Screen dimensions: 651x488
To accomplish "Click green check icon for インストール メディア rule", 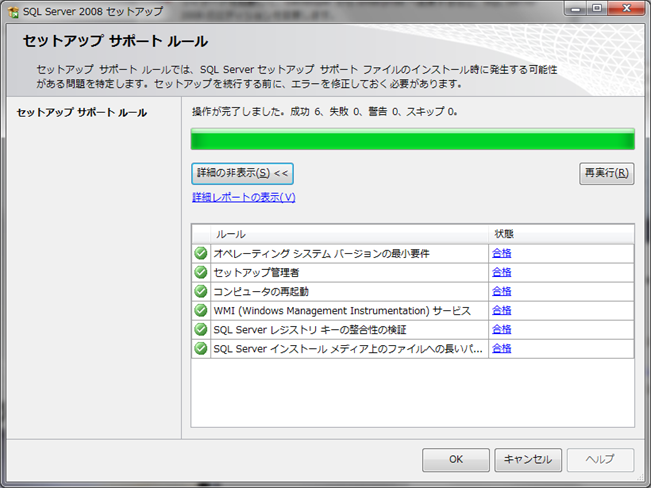I will 201,349.
